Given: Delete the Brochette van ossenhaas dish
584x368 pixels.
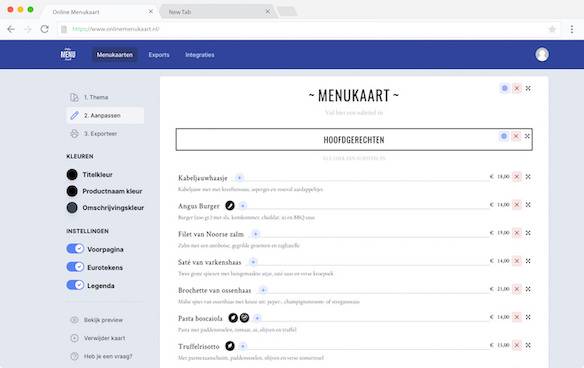Looking at the screenshot, I should 517,289.
